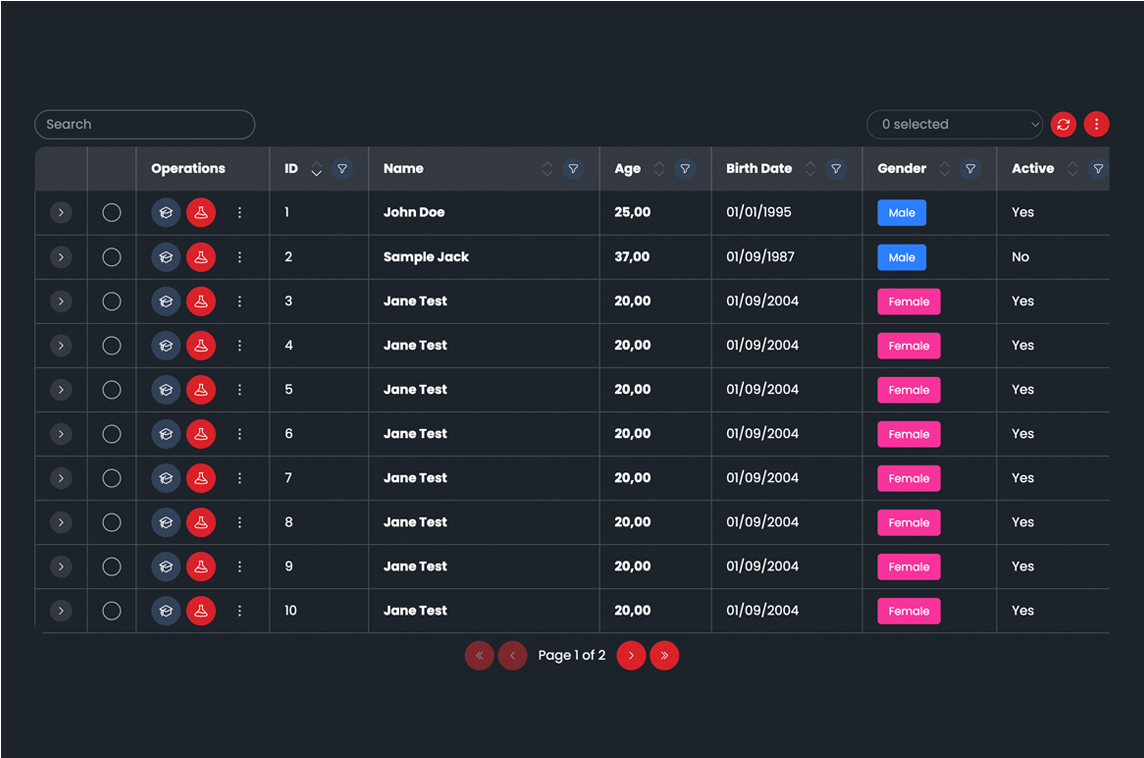Viewport: 1144px width, 758px height.
Task: Click the Gender column filter icon
Action: coord(970,169)
